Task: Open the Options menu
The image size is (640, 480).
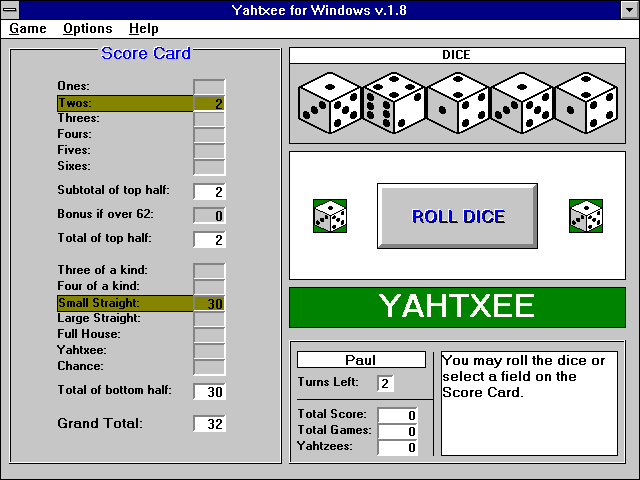Action: [x=88, y=29]
